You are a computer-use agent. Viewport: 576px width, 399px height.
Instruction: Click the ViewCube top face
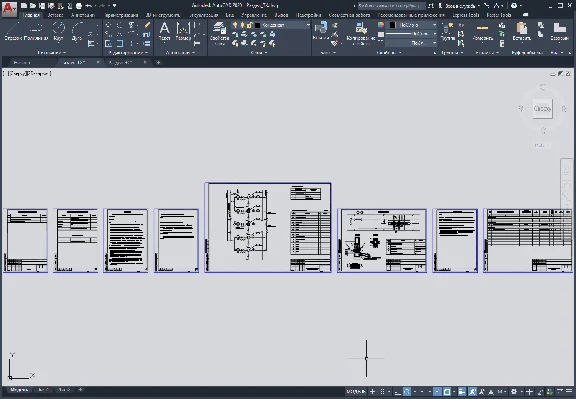pyautogui.click(x=542, y=108)
